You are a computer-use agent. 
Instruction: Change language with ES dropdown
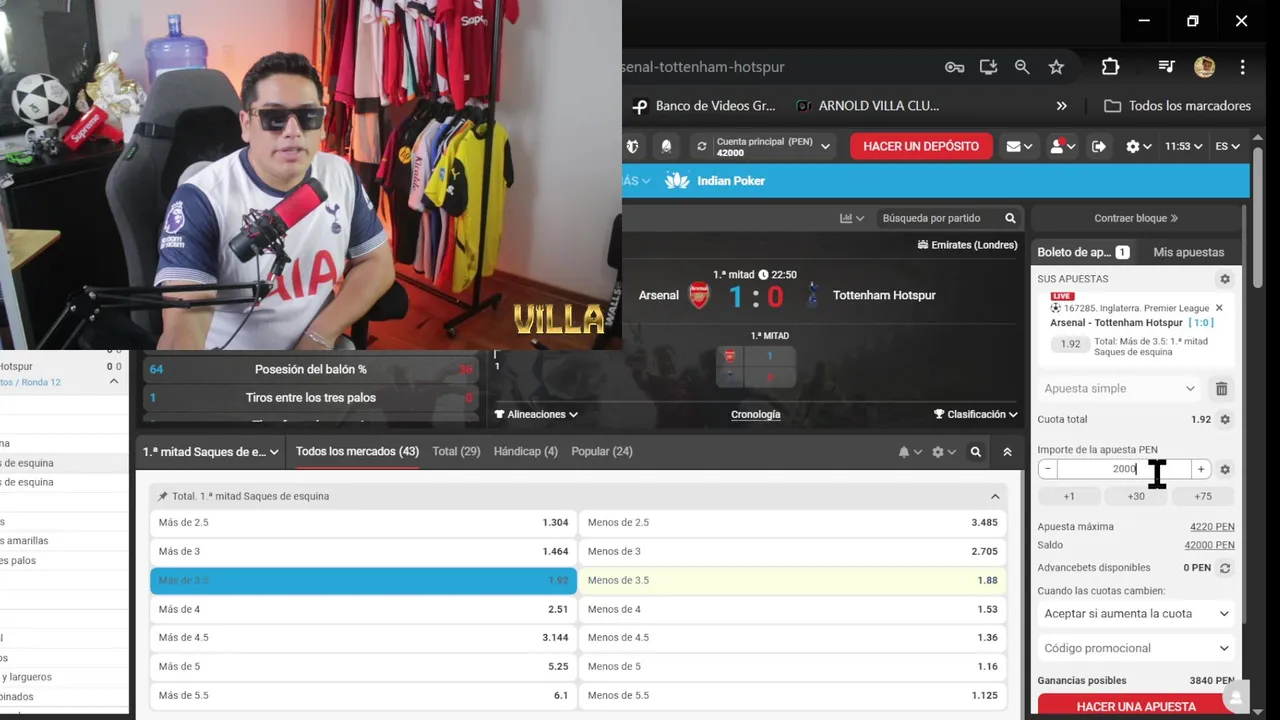(x=1227, y=146)
